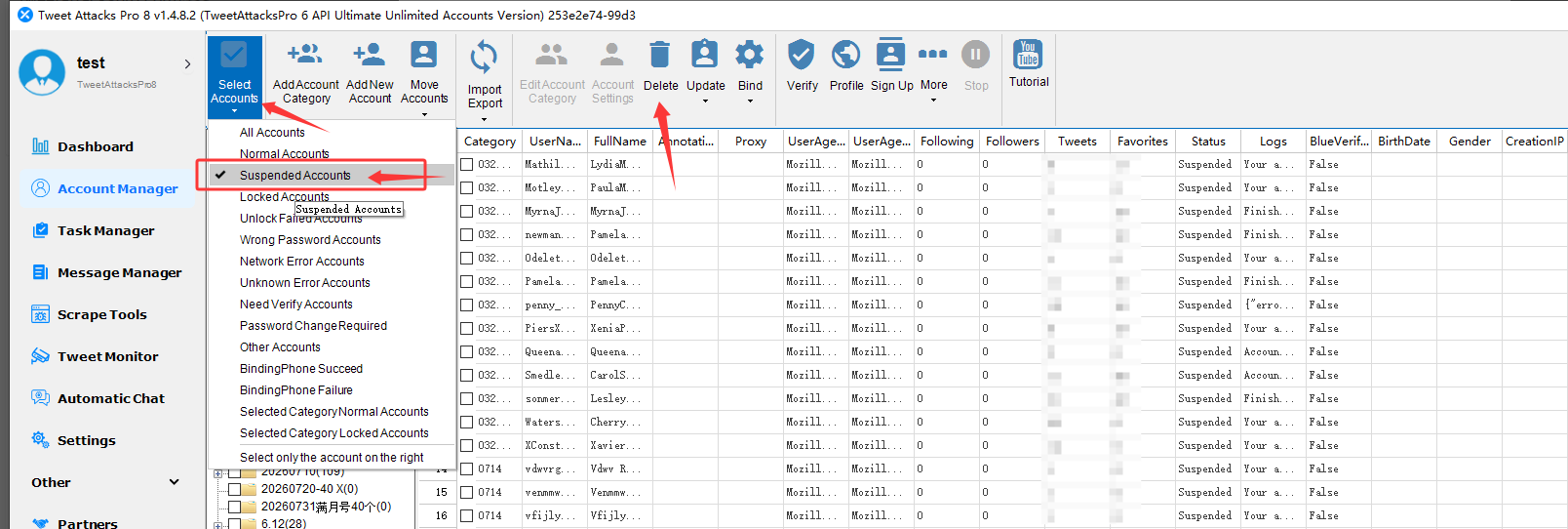Click Add Account Category icon
1568x529 pixels.
click(305, 54)
